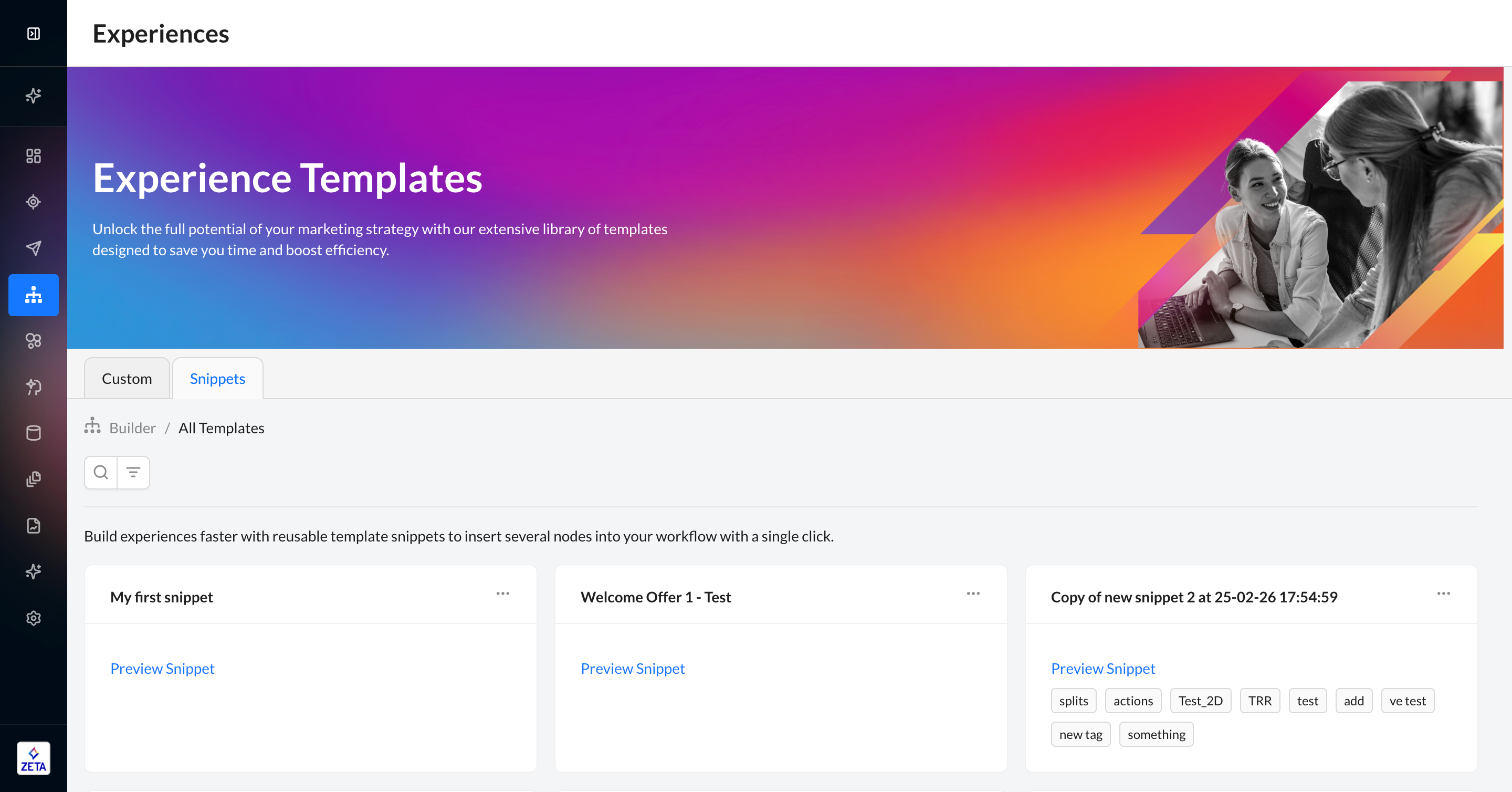
Task: Select the Snippets tab
Action: pos(217,379)
